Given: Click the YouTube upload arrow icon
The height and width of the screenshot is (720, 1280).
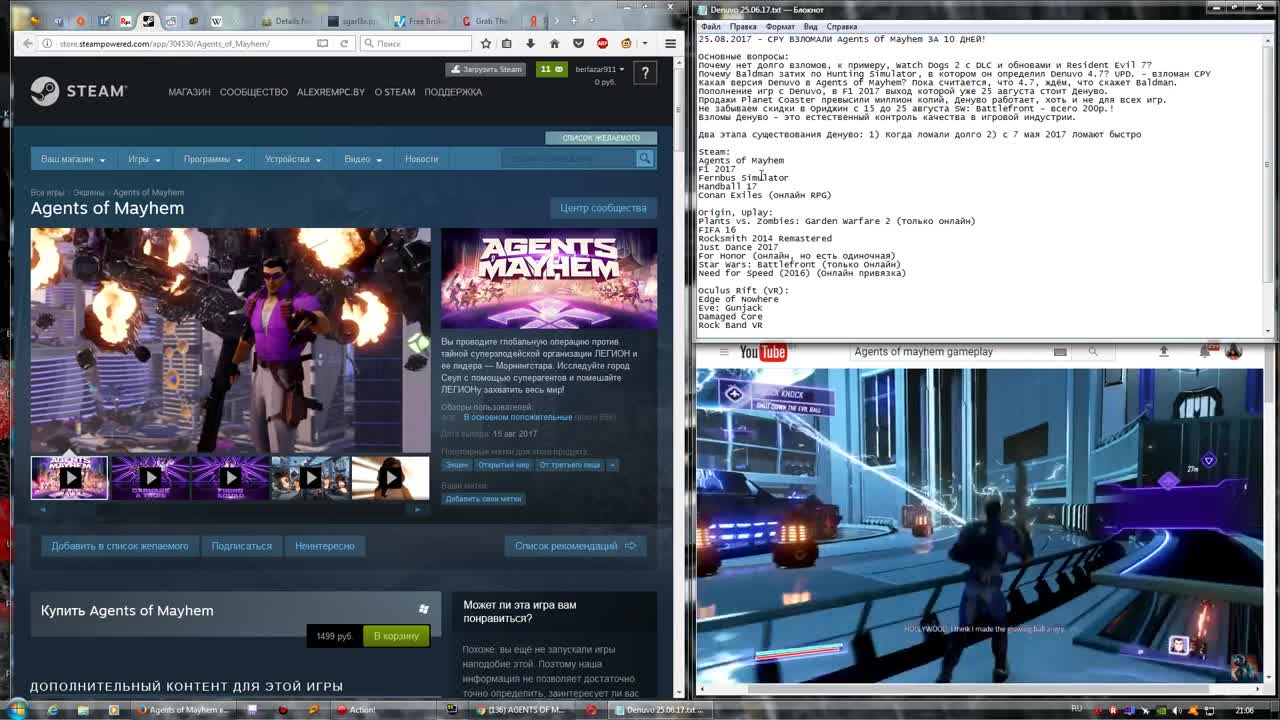Looking at the screenshot, I should 1163,351.
